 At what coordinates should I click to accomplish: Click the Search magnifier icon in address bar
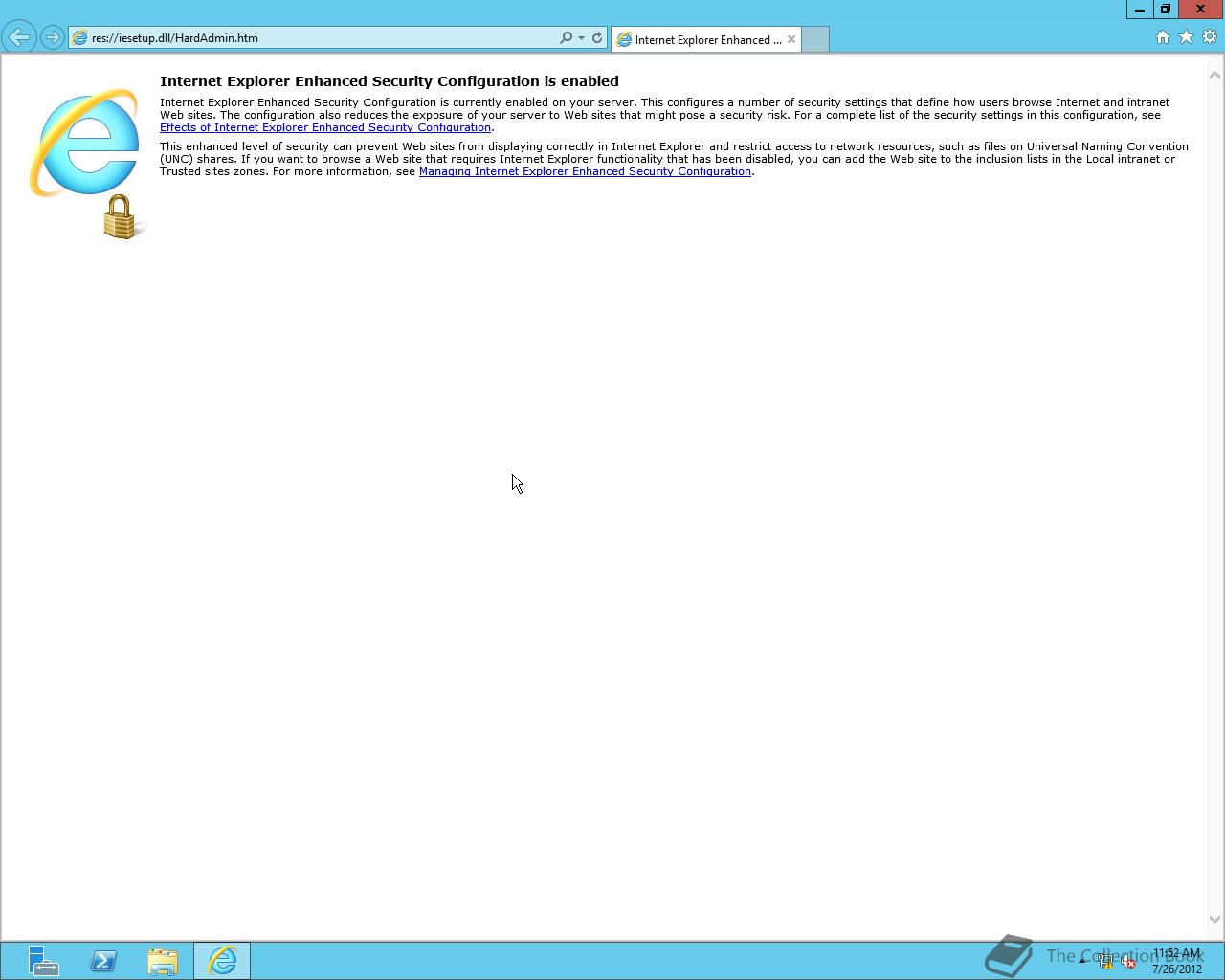coord(566,38)
